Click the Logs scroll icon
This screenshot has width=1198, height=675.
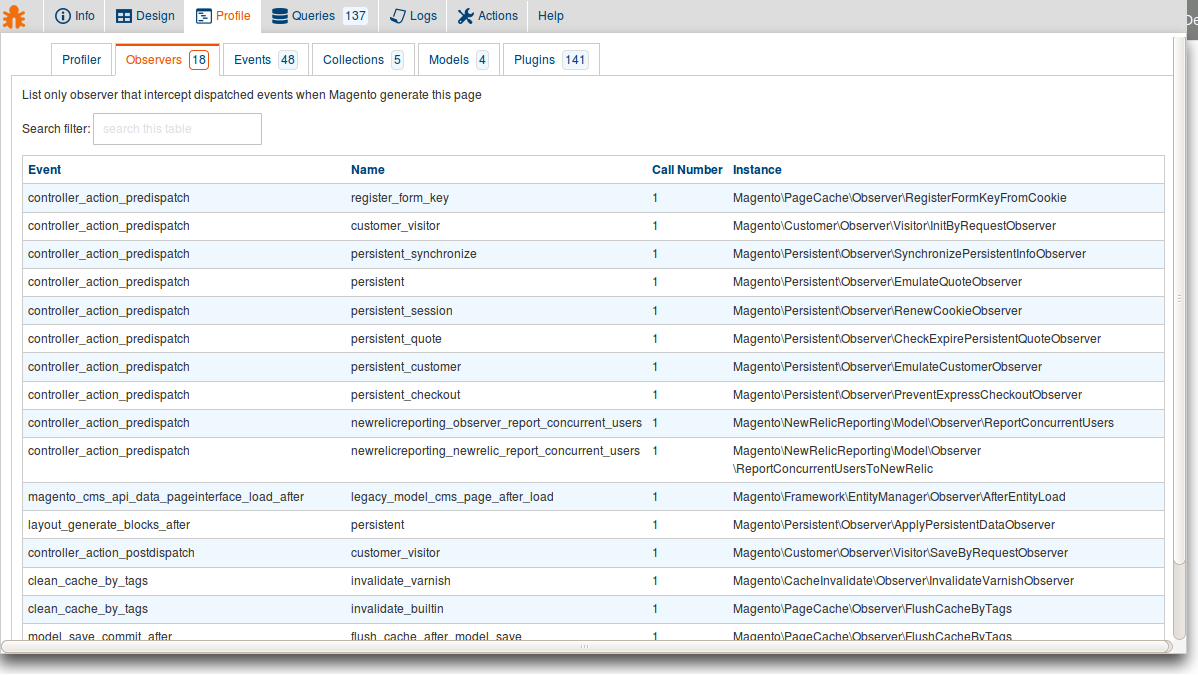(397, 16)
